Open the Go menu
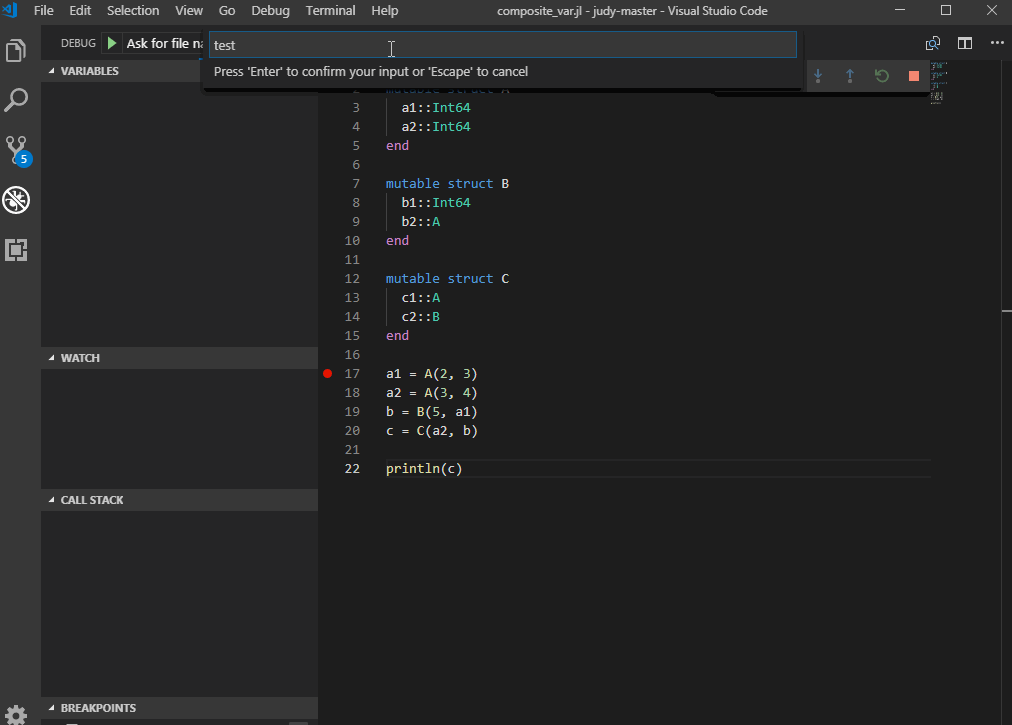Viewport: 1012px width, 725px height. [227, 10]
